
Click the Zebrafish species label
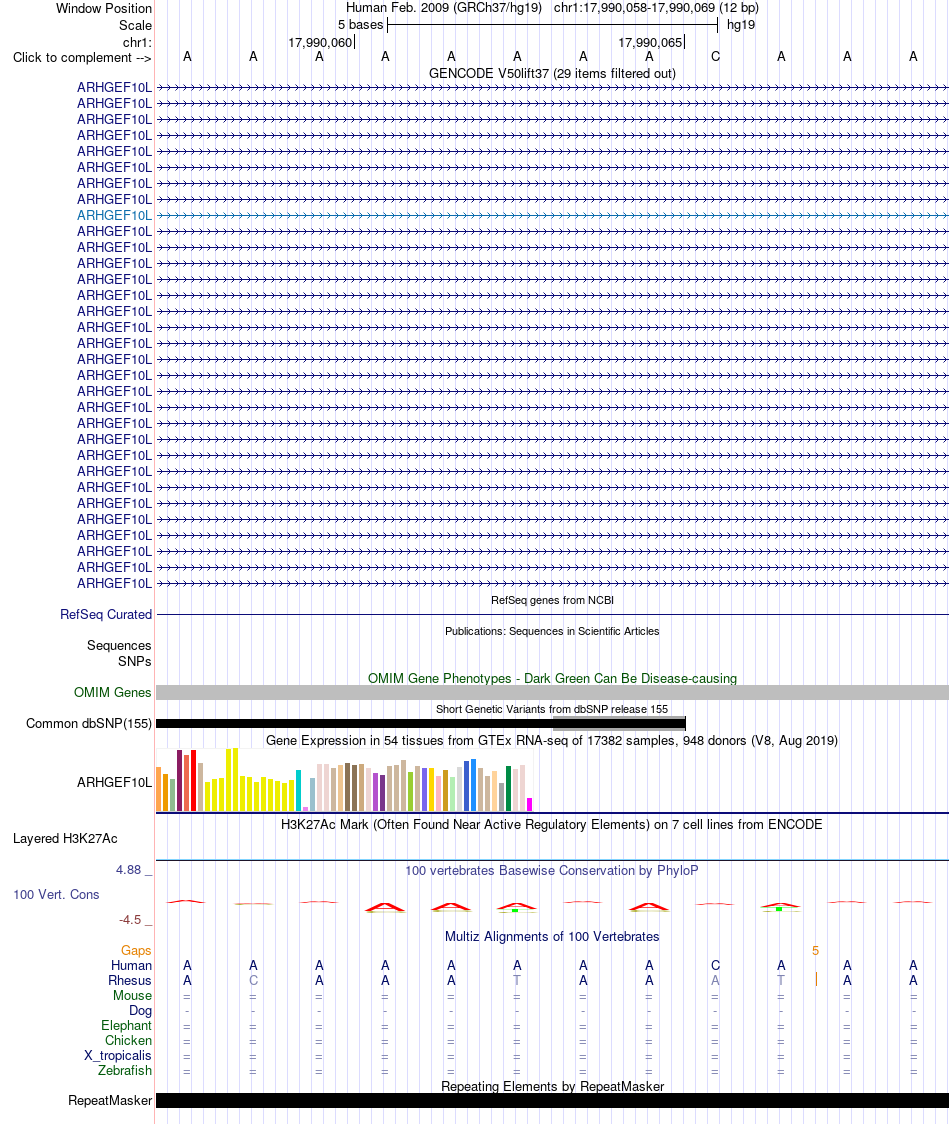tap(125, 1070)
